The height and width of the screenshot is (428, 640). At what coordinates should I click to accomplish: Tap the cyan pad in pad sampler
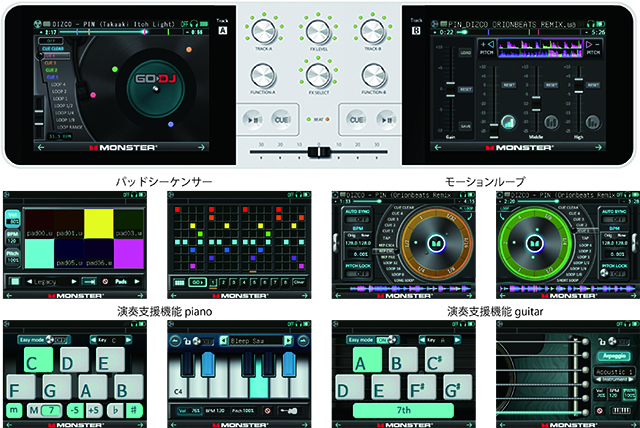click(x=39, y=253)
